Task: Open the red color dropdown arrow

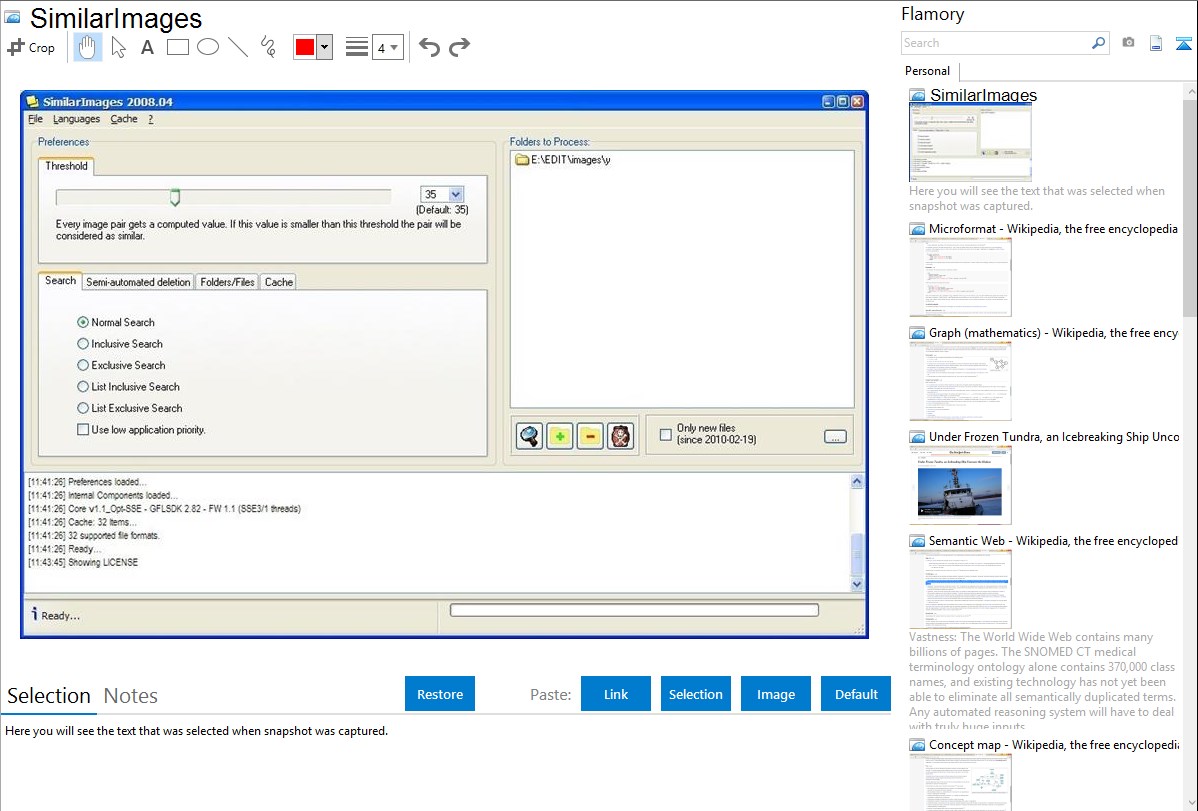Action: [x=324, y=48]
